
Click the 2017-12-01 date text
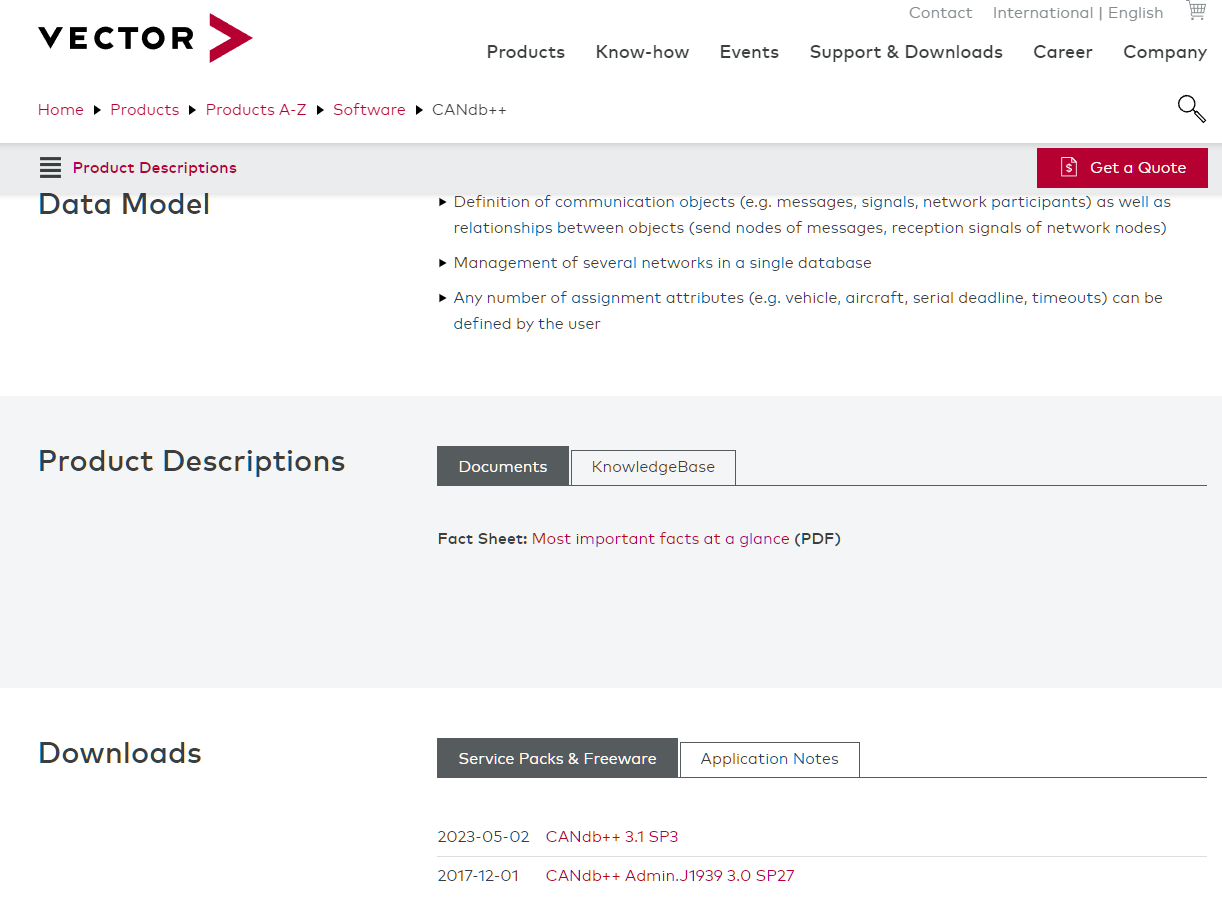tap(478, 876)
